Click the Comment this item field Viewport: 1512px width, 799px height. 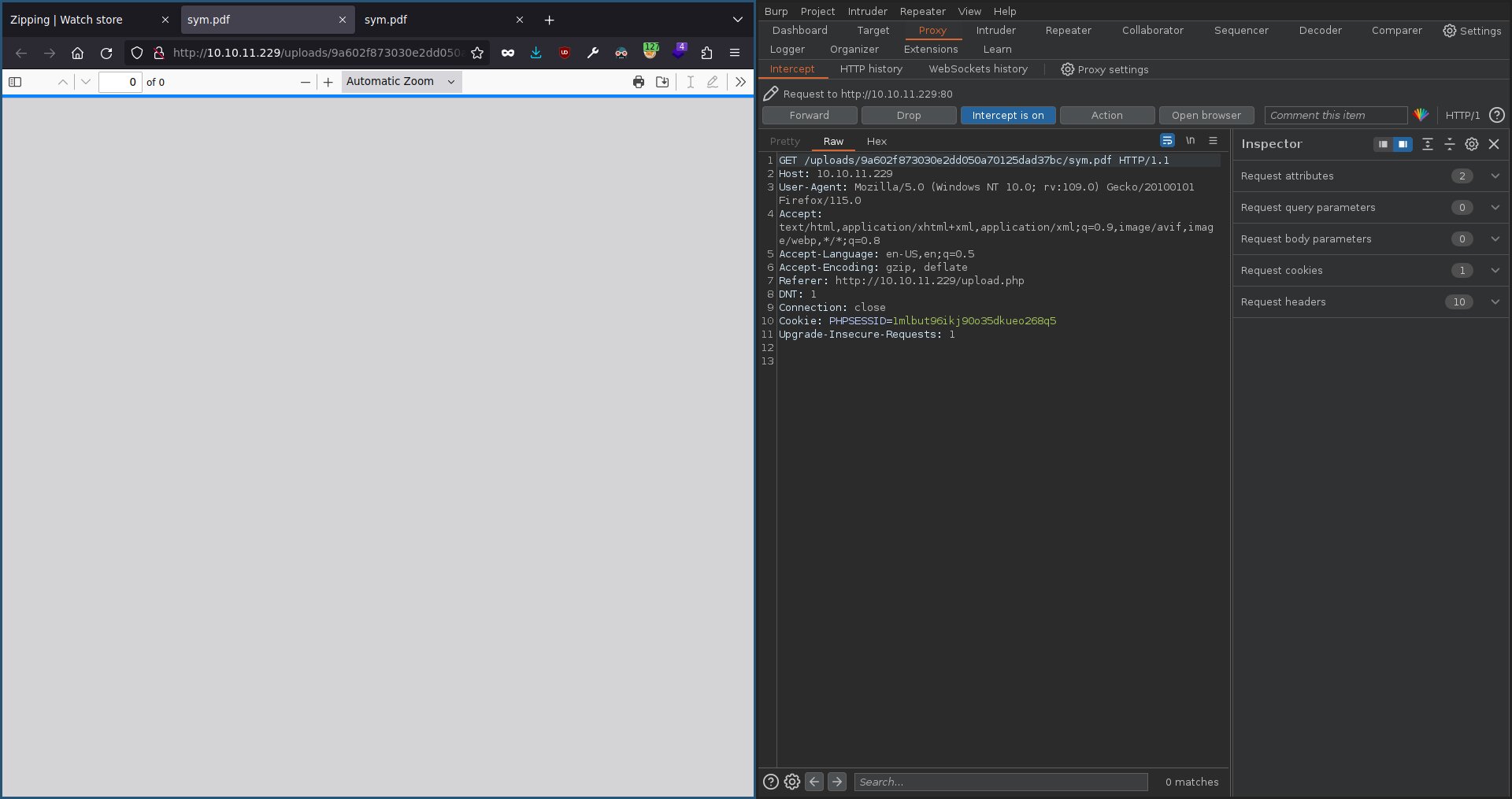tap(1336, 115)
